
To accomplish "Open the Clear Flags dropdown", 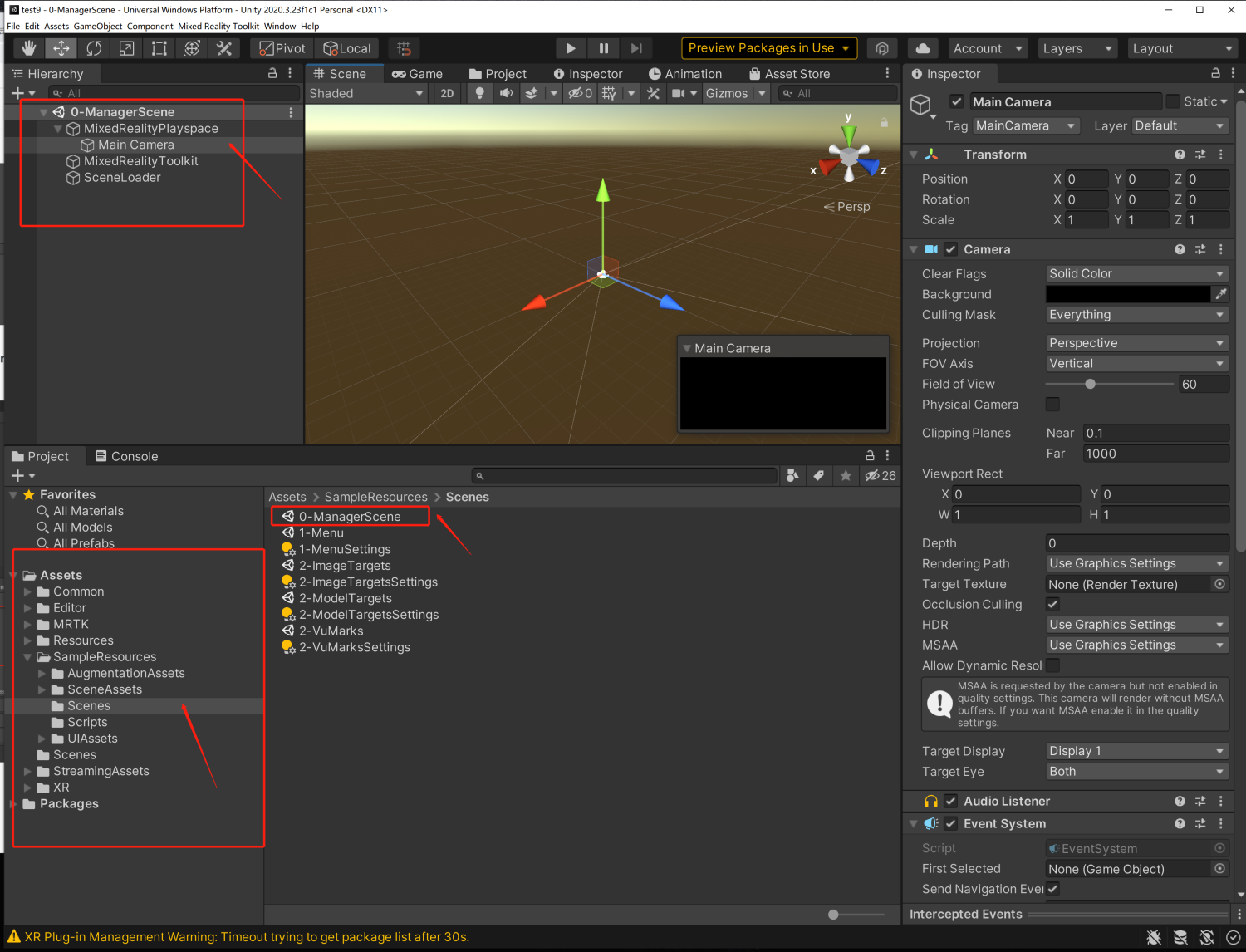I will (x=1136, y=273).
